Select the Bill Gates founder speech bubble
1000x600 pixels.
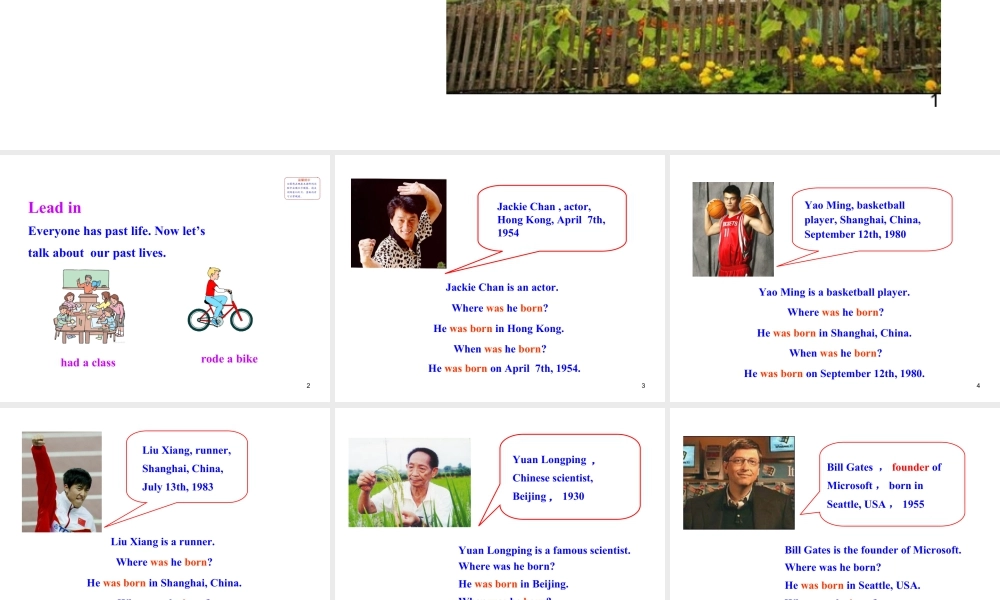[890, 486]
